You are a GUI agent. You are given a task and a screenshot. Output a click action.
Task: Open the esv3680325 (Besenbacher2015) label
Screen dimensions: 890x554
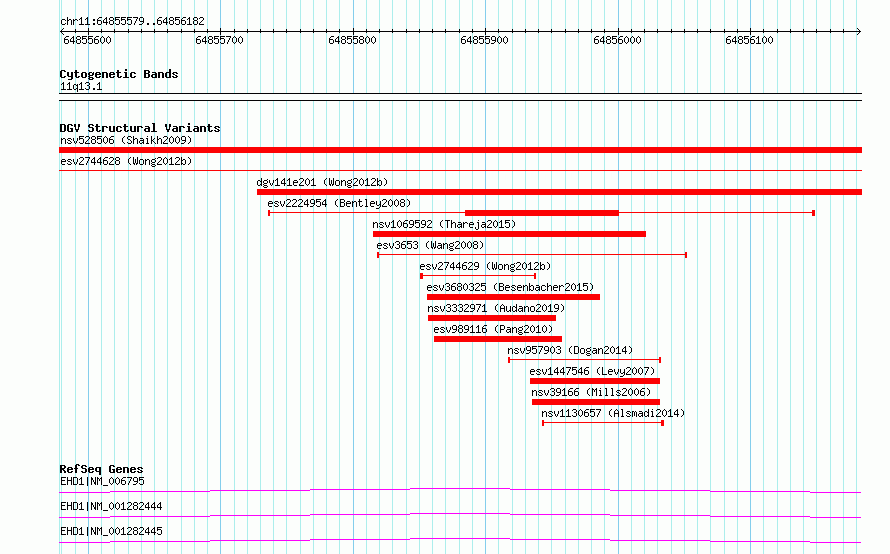click(510, 287)
